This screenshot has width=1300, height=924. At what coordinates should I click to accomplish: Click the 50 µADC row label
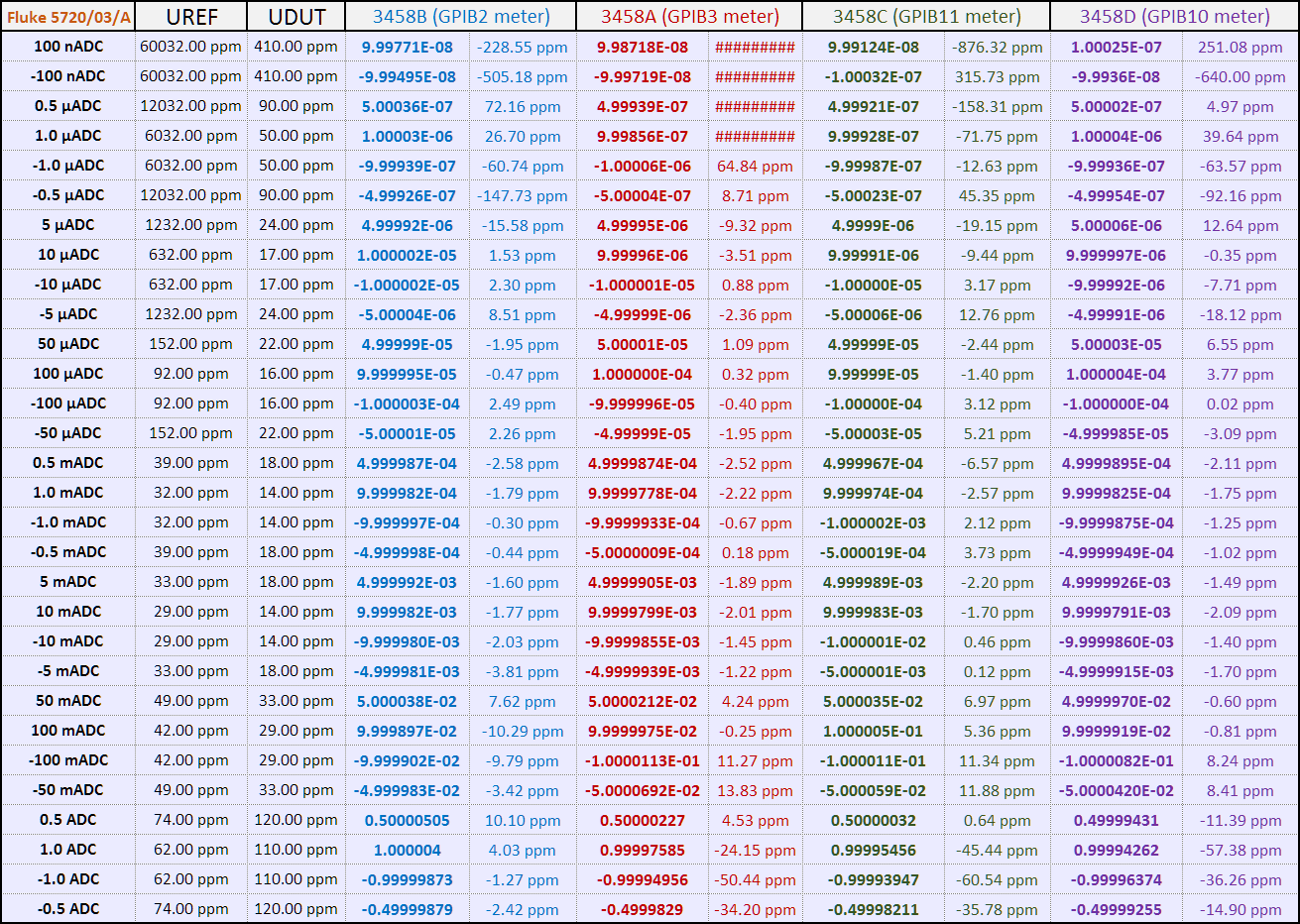coord(68,344)
